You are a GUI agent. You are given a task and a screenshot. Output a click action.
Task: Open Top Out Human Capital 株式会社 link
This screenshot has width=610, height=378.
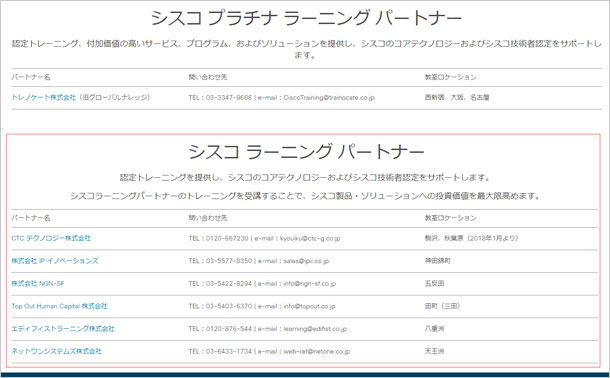pos(59,306)
